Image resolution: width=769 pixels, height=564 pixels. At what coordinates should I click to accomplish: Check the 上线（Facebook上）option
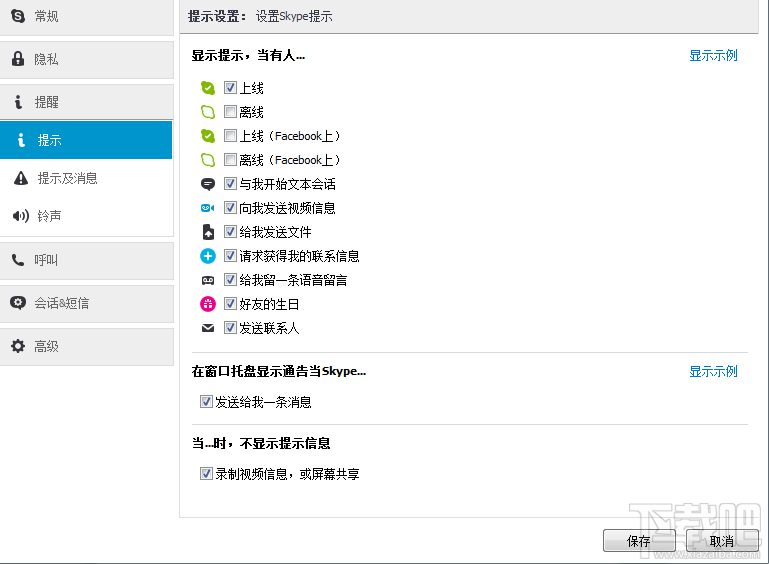(x=230, y=136)
